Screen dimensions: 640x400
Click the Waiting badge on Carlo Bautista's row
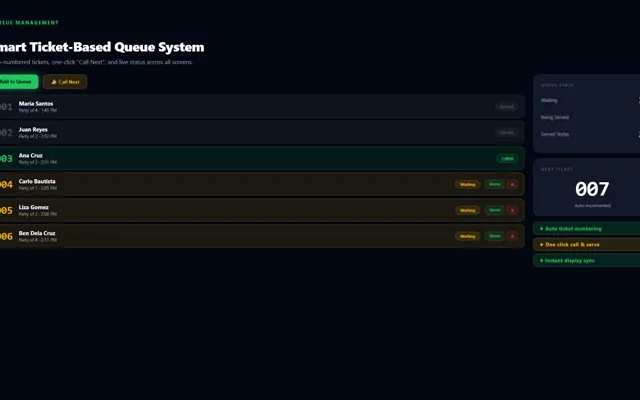pos(468,184)
